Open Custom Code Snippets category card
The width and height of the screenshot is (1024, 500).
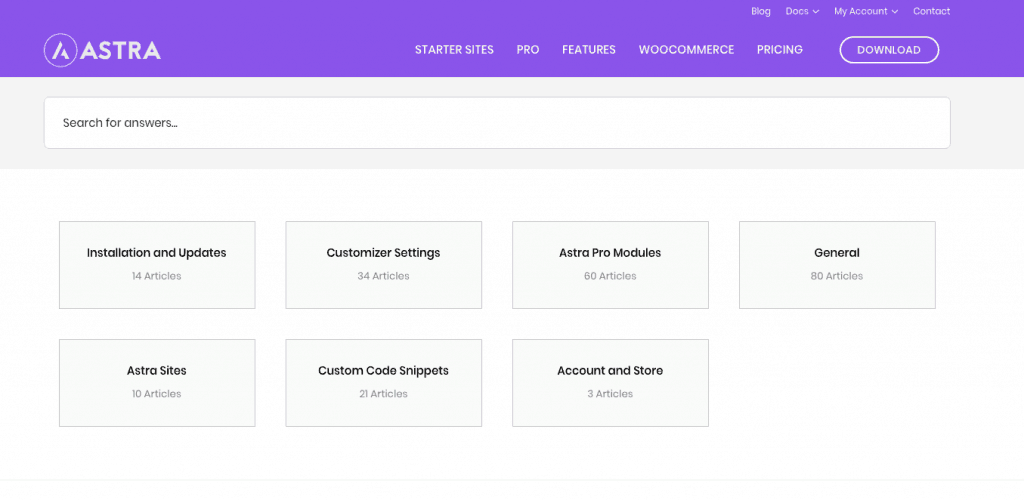click(x=383, y=383)
